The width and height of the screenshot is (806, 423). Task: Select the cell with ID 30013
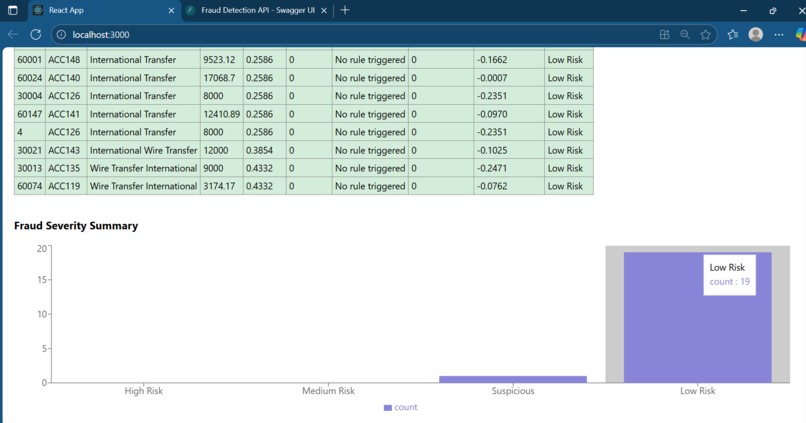[x=30, y=168]
